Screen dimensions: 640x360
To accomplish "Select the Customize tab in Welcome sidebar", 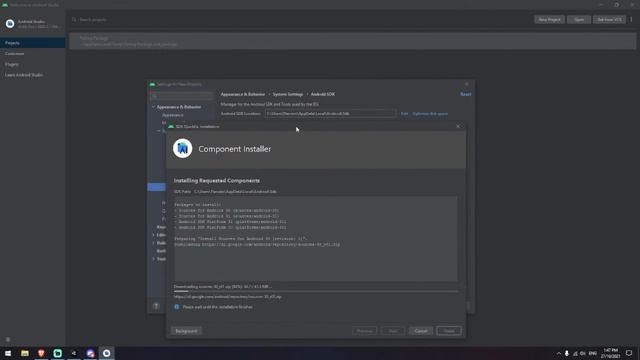I will pyautogui.click(x=33, y=53).
